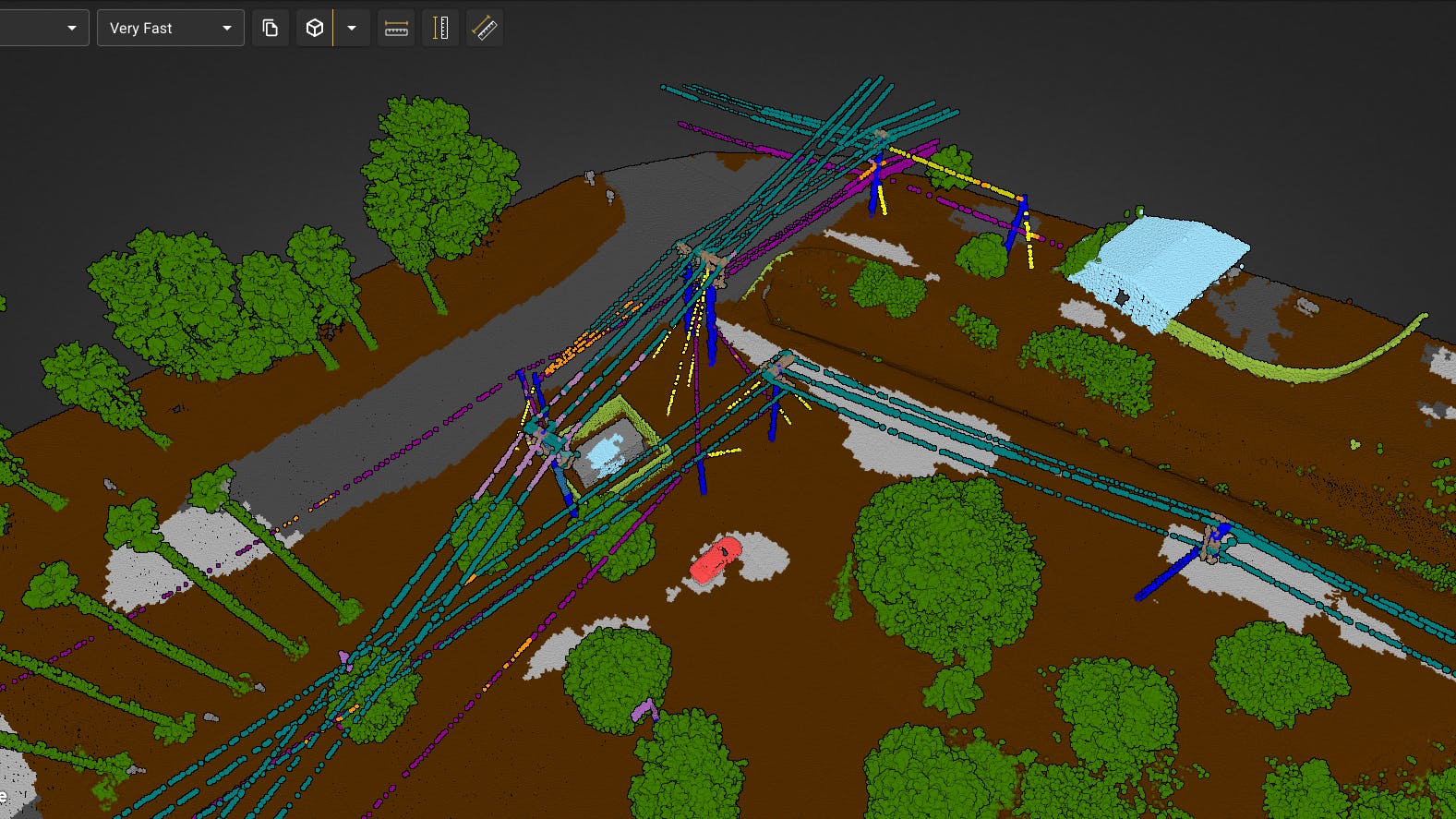Click the yellow wire segment near top right pole

pyautogui.click(x=951, y=171)
